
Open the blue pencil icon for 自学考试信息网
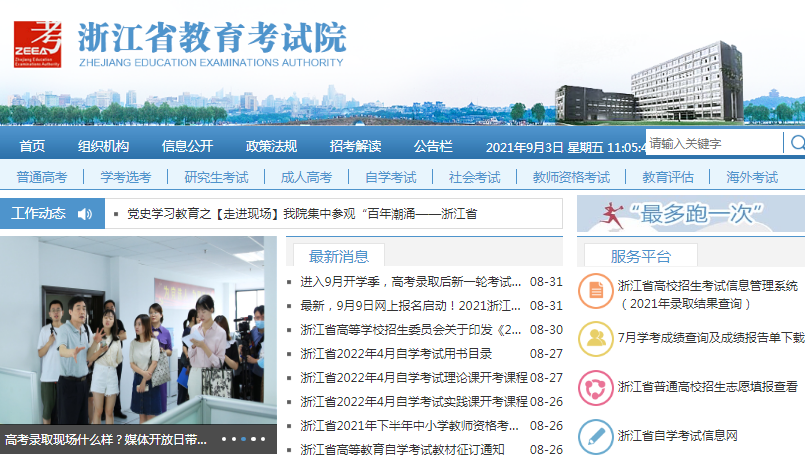pyautogui.click(x=596, y=435)
